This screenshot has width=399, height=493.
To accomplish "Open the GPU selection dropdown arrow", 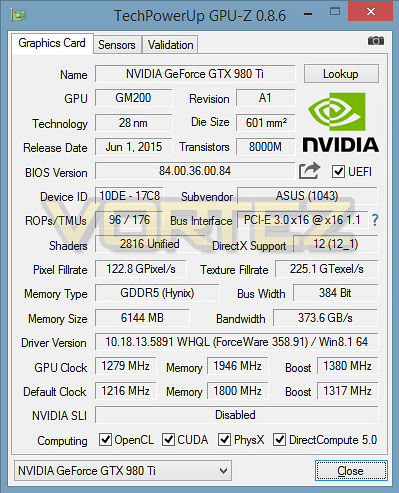I will (224, 471).
